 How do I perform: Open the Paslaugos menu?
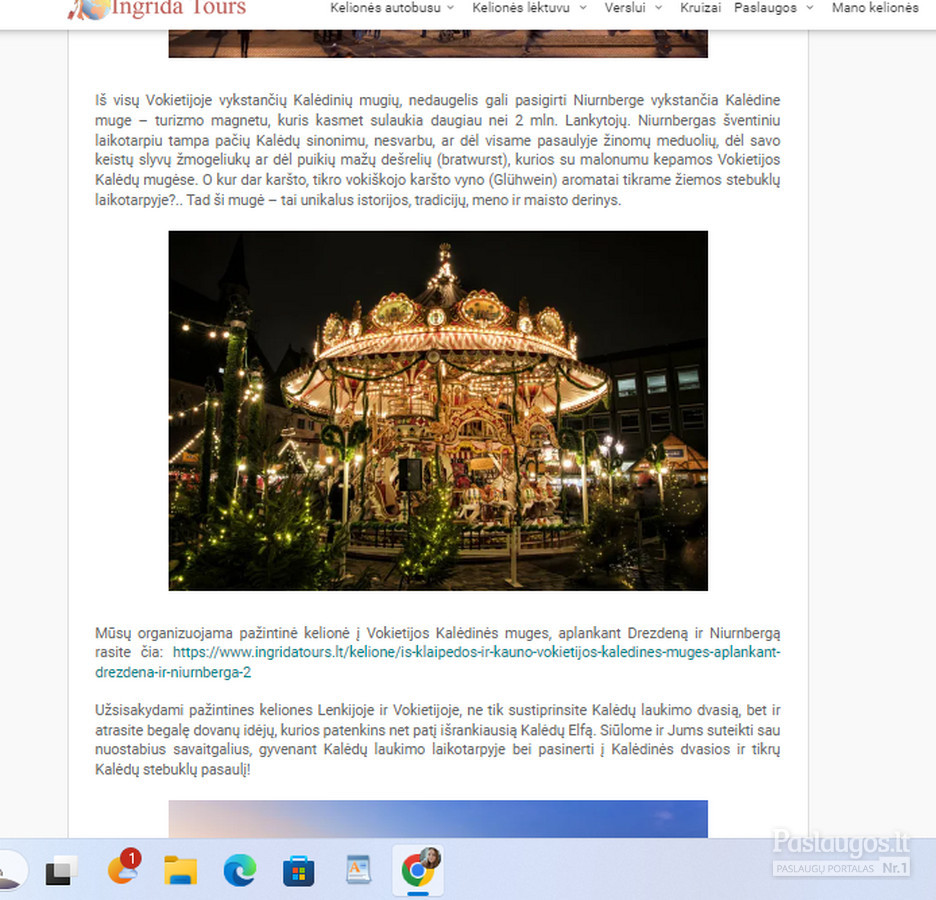(x=765, y=8)
